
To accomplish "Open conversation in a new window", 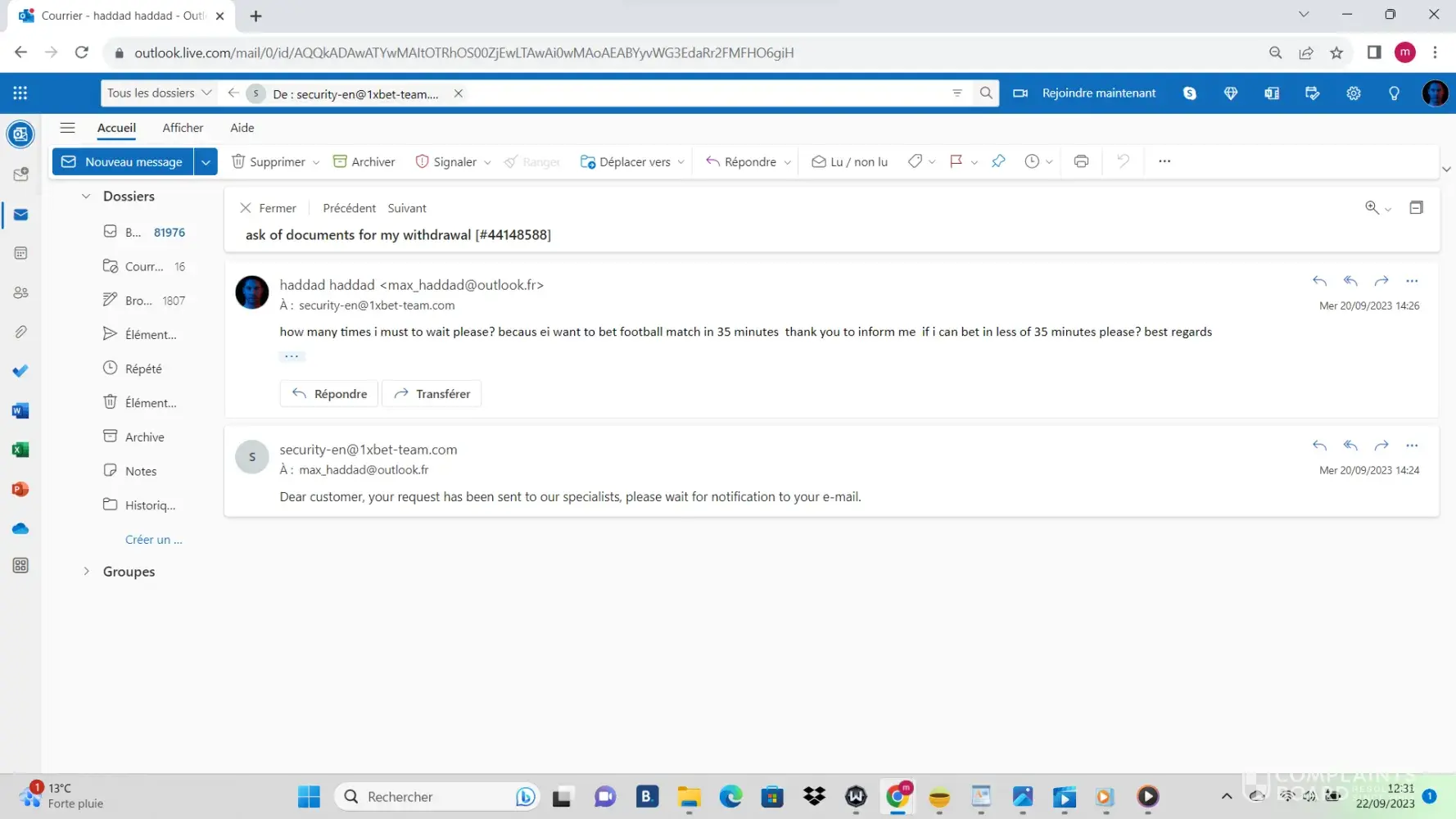I will click(1416, 208).
